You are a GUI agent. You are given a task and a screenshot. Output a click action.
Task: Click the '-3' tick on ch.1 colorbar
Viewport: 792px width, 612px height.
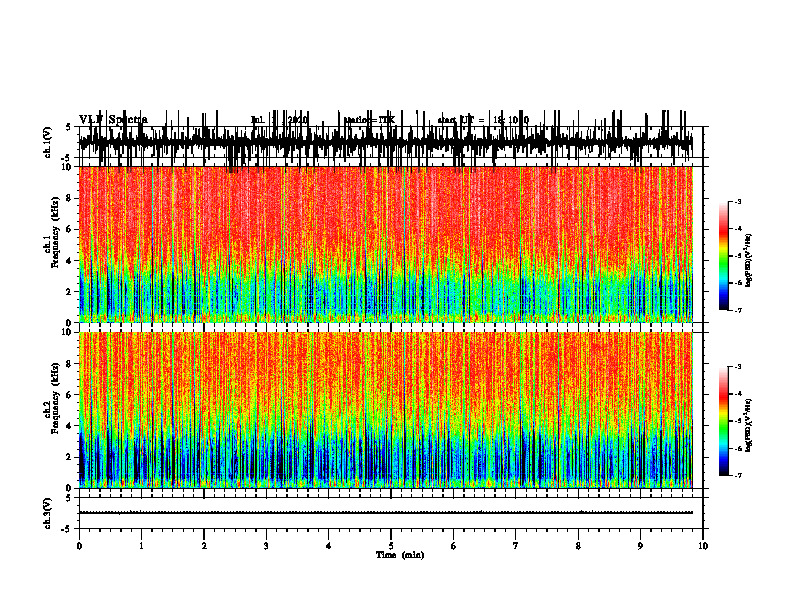point(738,202)
